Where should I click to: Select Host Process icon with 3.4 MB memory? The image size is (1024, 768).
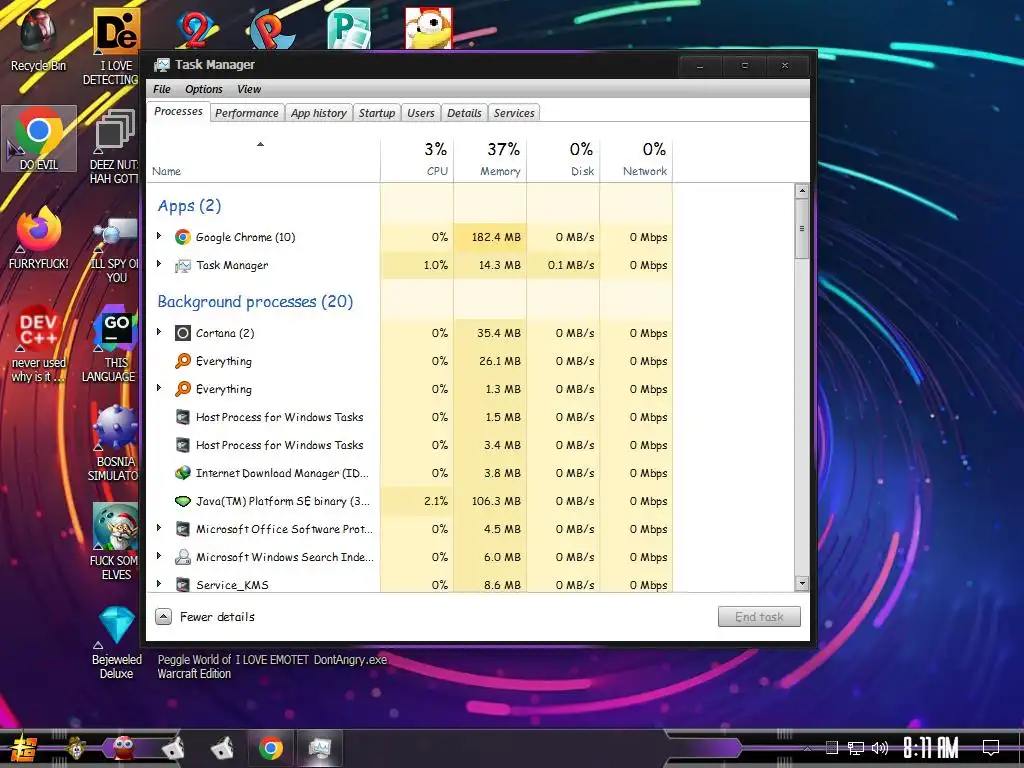tap(183, 445)
